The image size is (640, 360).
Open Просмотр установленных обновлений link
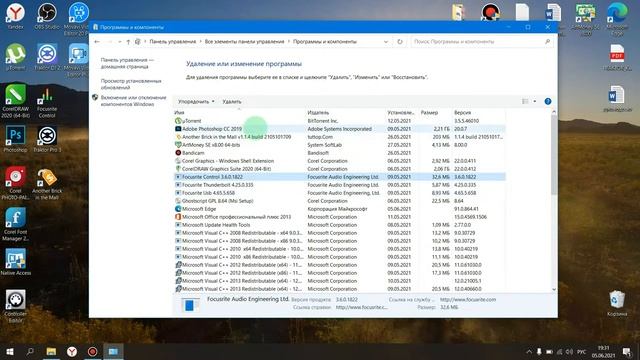click(131, 84)
